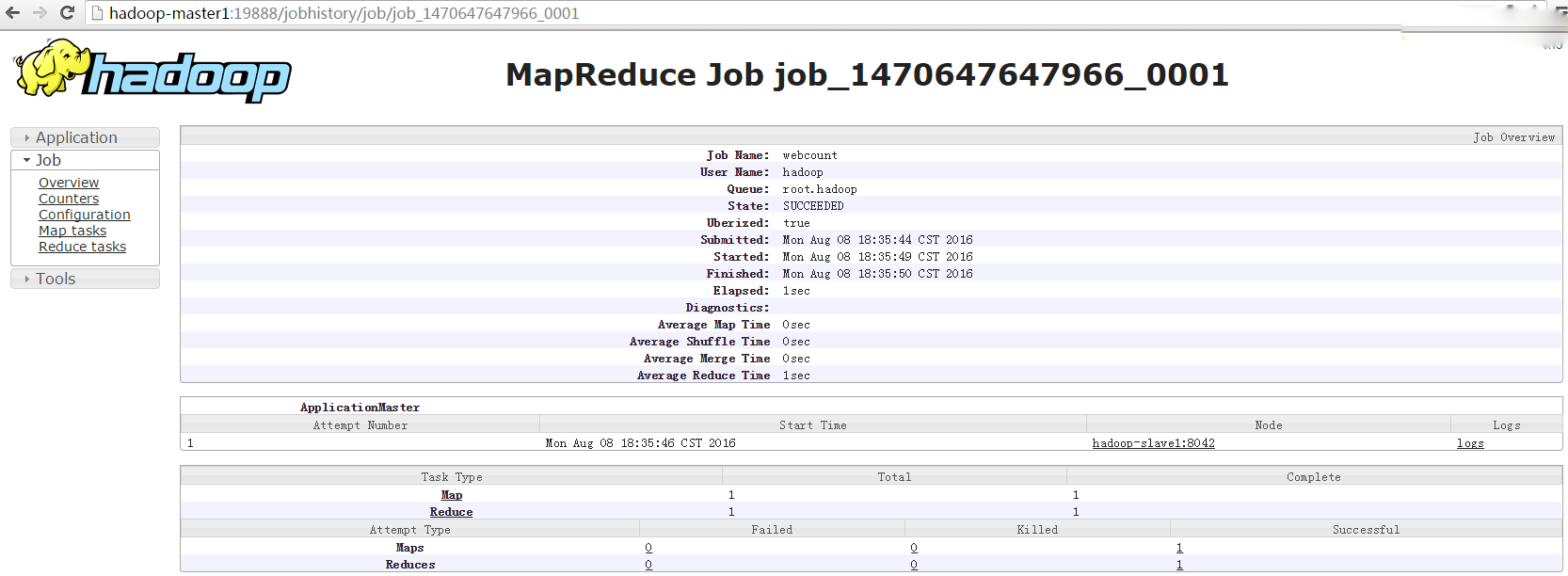Open the Counters link in the sidebar

pos(69,199)
